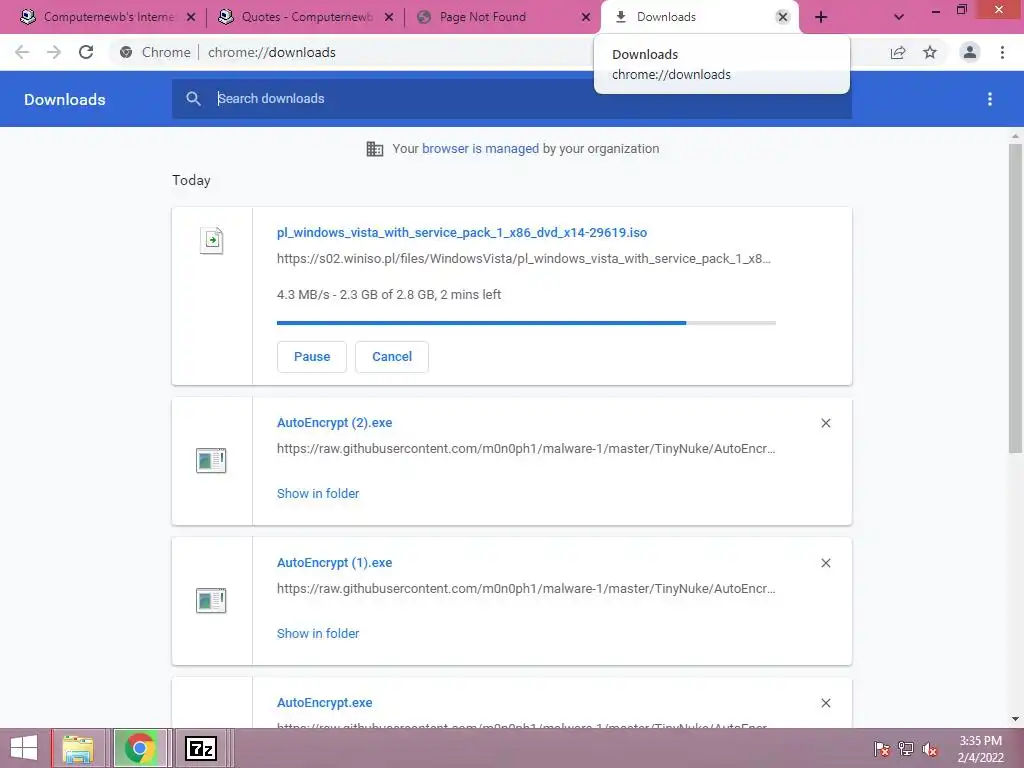Image resolution: width=1024 pixels, height=768 pixels.
Task: Open the 'browser is managed' link
Action: 481,148
